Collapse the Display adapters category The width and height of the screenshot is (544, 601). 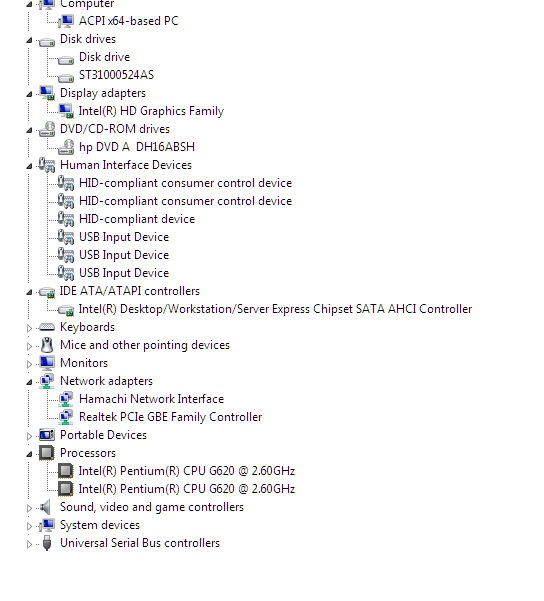tap(29, 95)
